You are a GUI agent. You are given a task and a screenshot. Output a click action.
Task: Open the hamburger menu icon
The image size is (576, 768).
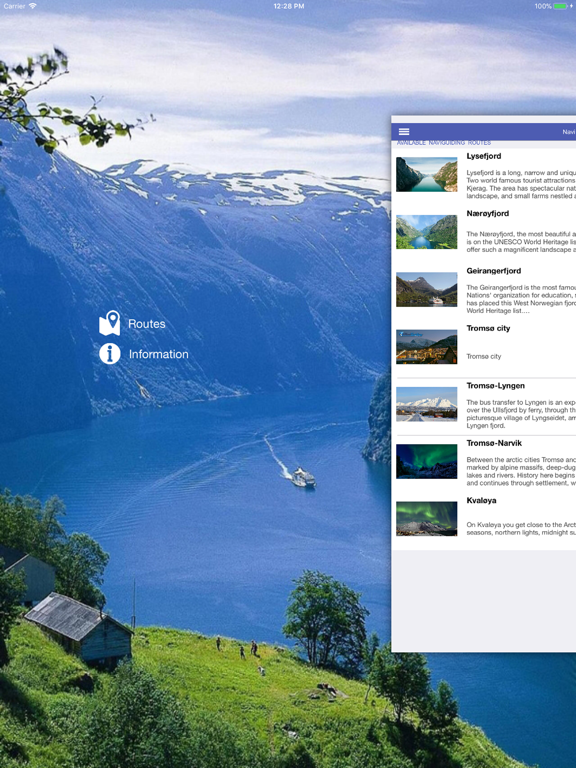click(404, 132)
